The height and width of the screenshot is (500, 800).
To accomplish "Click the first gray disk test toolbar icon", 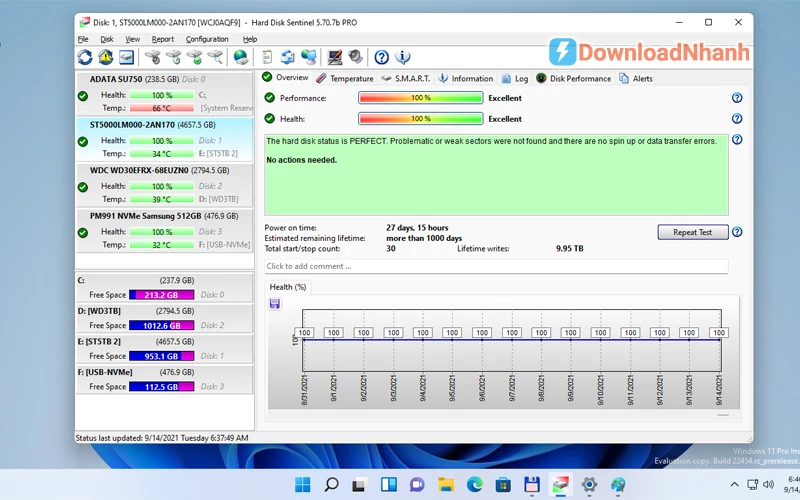I will click(153, 57).
